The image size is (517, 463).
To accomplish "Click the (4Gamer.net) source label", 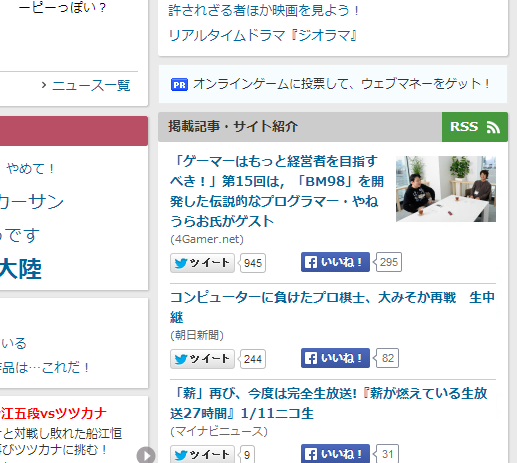I will [207, 239].
